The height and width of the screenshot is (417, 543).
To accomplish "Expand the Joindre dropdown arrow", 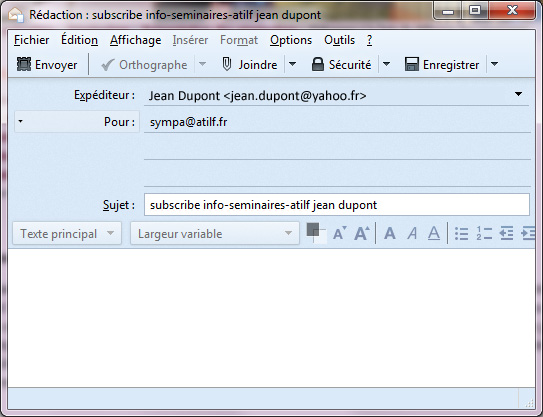I will pos(292,64).
